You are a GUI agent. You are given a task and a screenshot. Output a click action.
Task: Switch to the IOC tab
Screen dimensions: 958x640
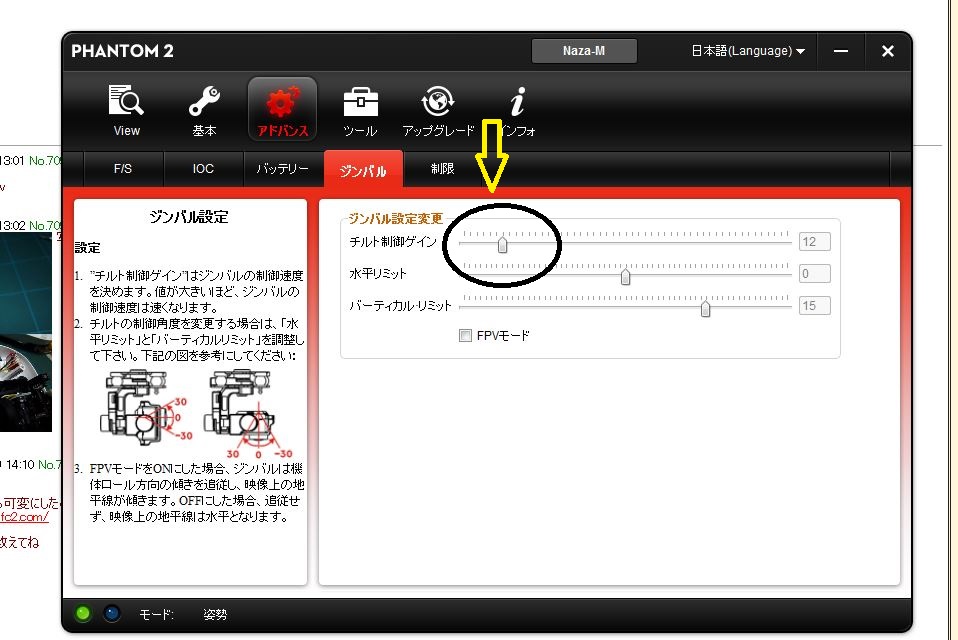tap(203, 169)
